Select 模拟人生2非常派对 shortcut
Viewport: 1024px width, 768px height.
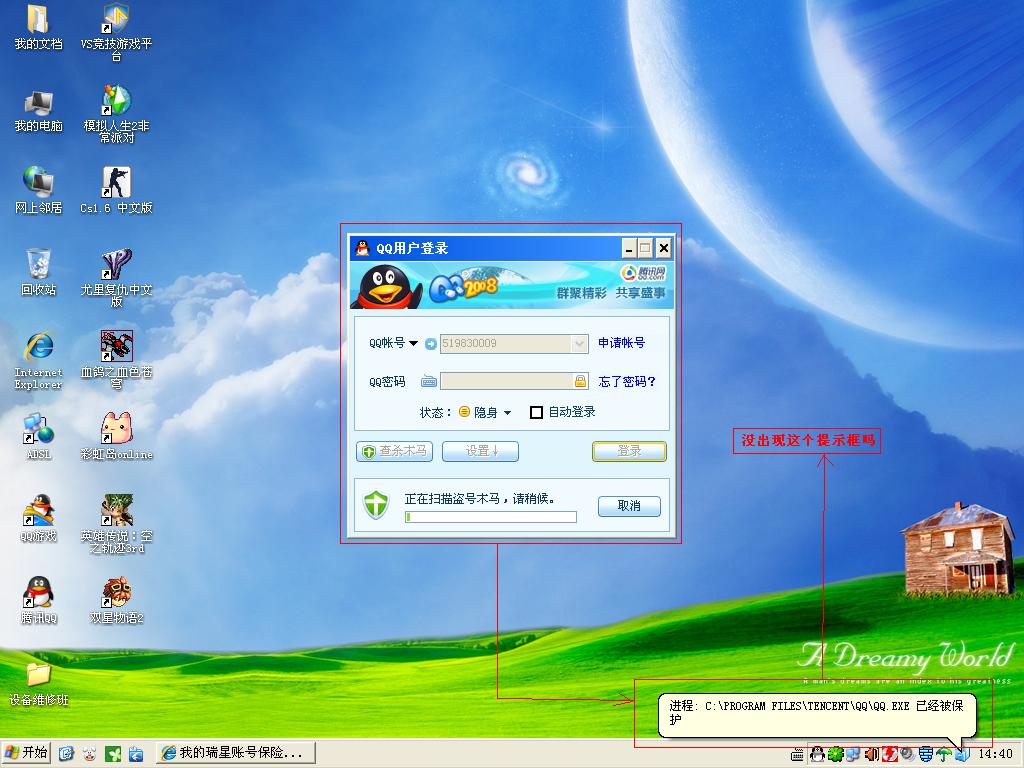pyautogui.click(x=116, y=114)
